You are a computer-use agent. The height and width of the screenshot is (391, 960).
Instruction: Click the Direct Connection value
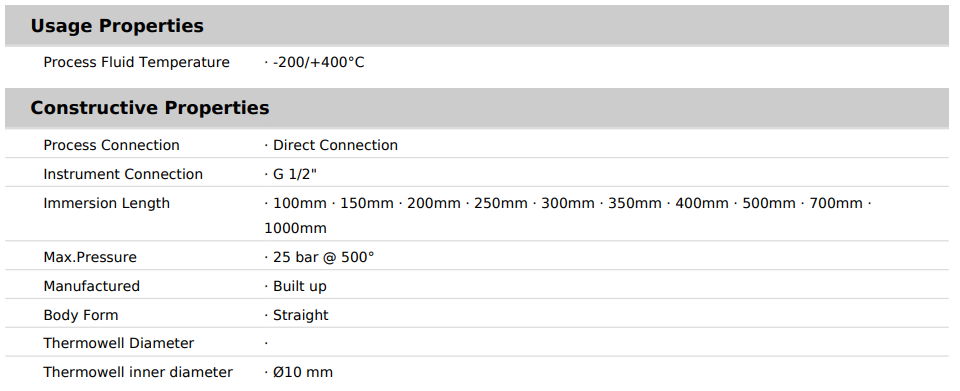coord(336,146)
